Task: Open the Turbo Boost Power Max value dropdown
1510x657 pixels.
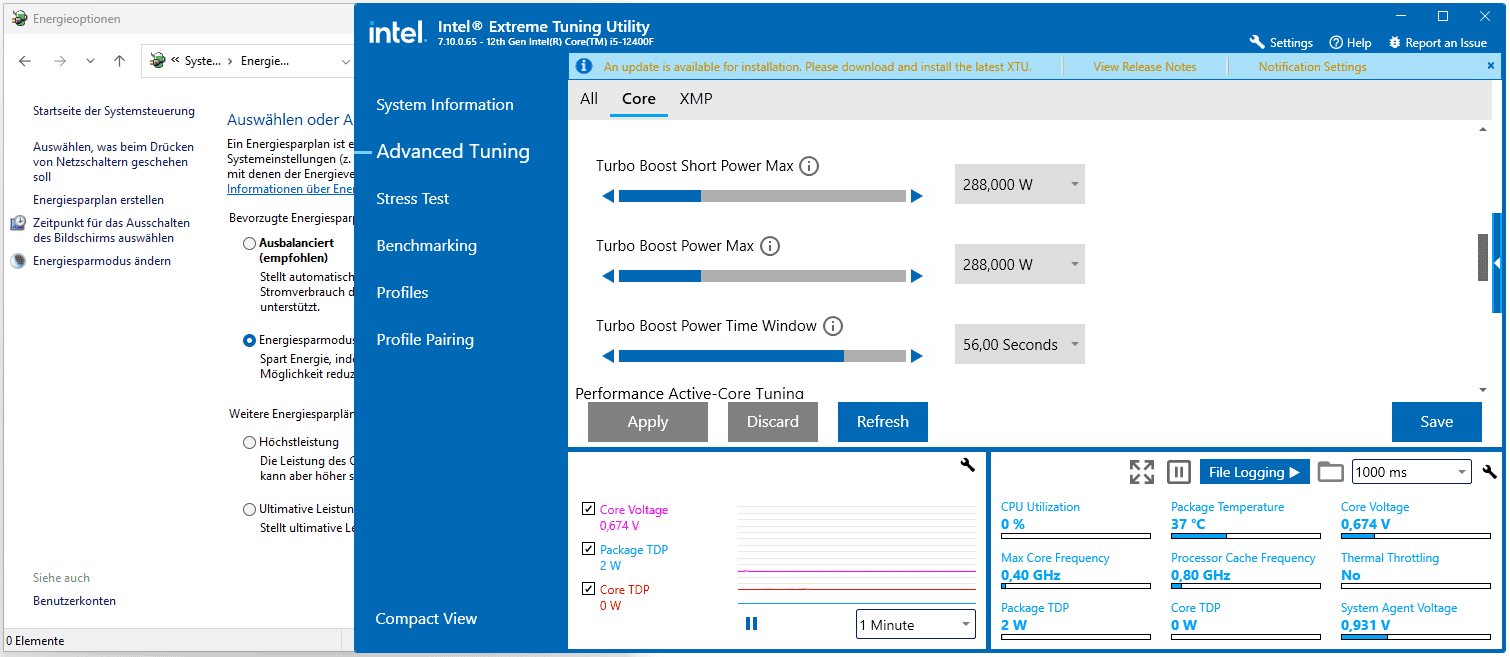Action: (x=1019, y=265)
